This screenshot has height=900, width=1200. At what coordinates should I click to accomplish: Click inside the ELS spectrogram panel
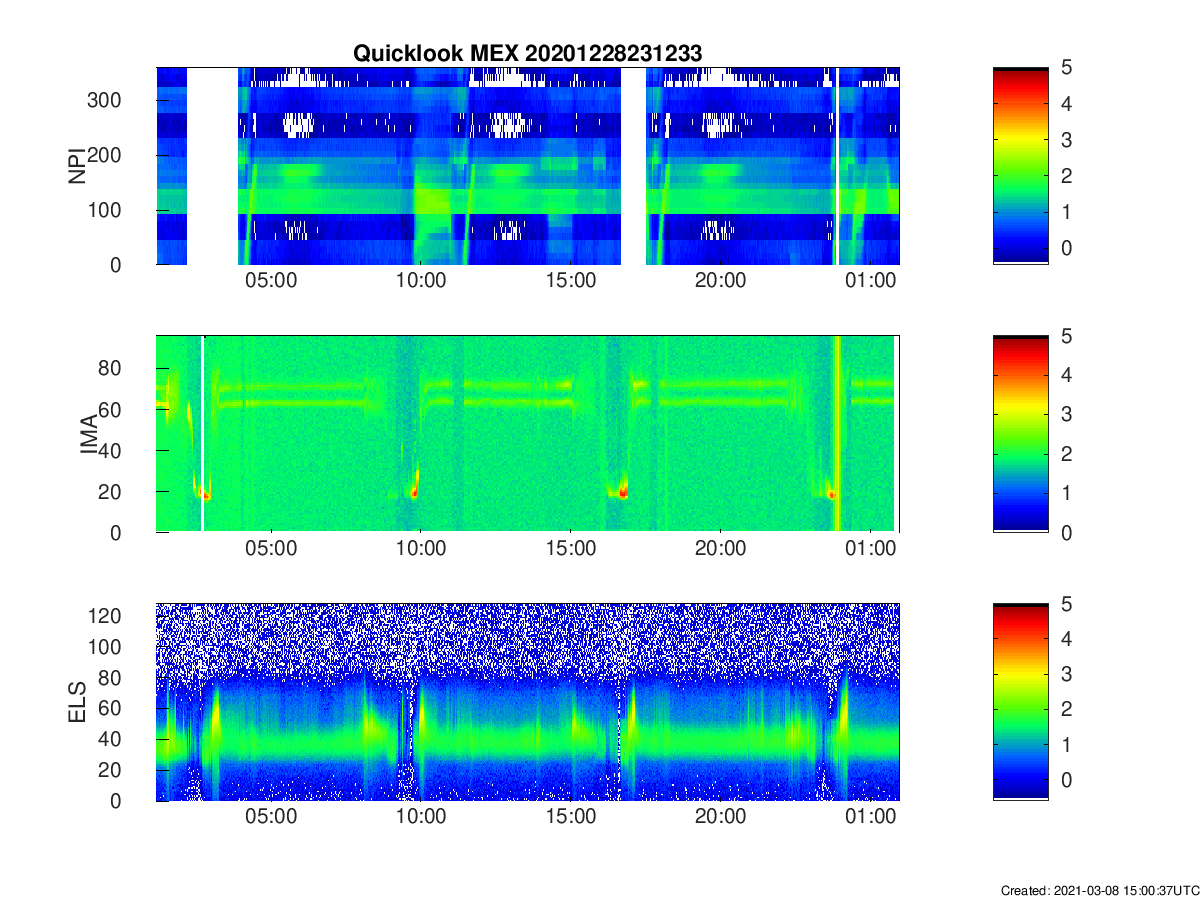[527, 702]
